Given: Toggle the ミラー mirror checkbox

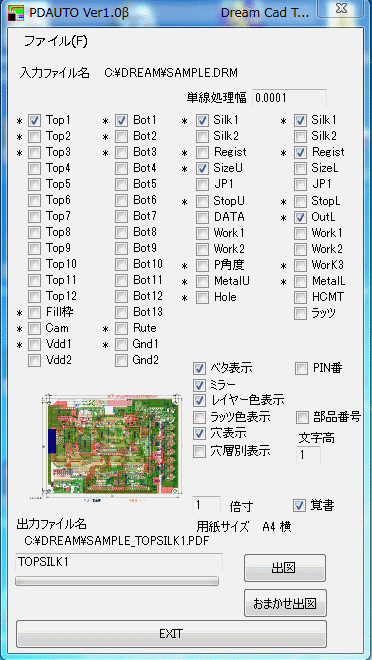Looking at the screenshot, I should [199, 384].
